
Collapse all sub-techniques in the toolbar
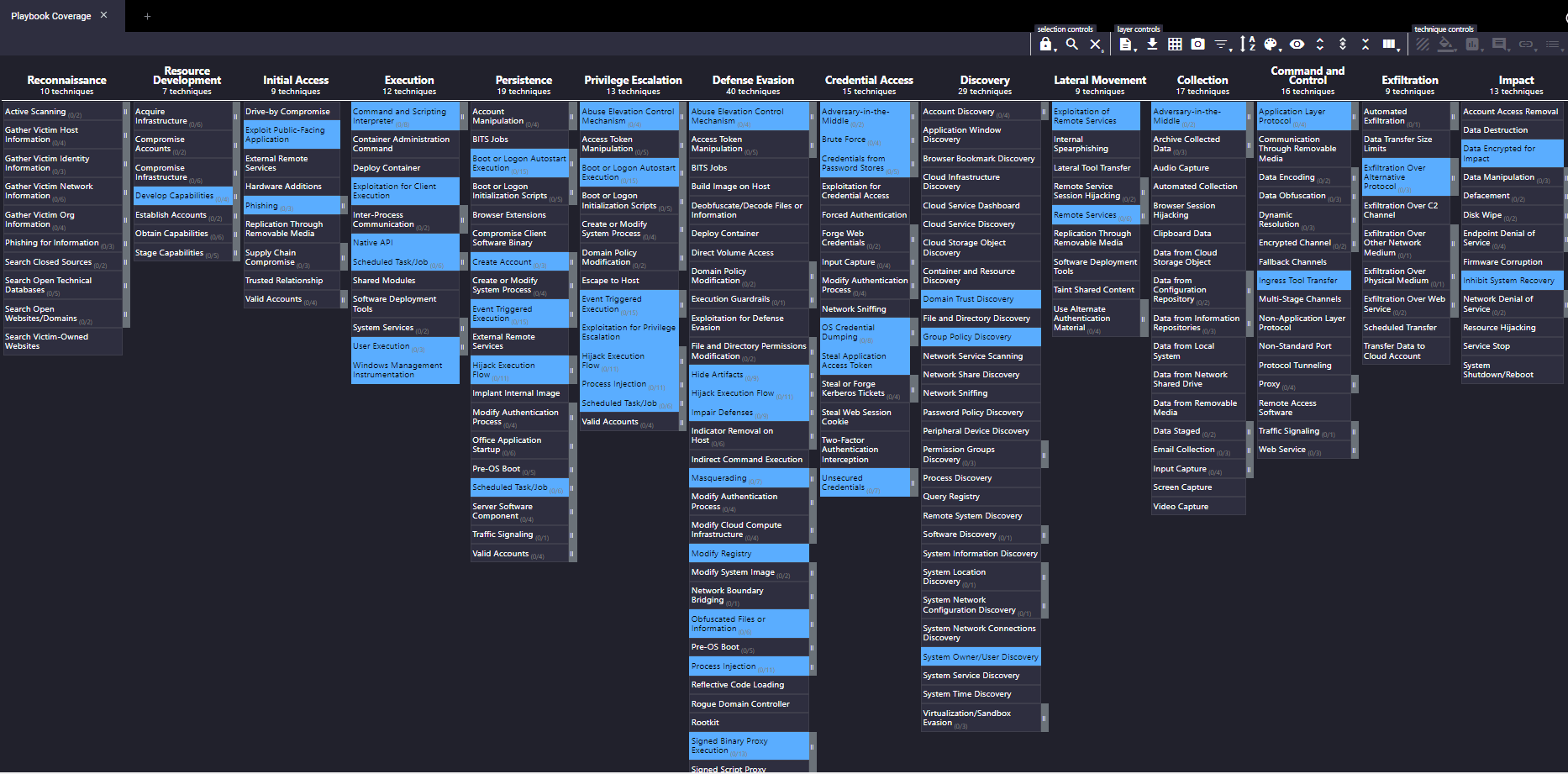pos(1365,45)
